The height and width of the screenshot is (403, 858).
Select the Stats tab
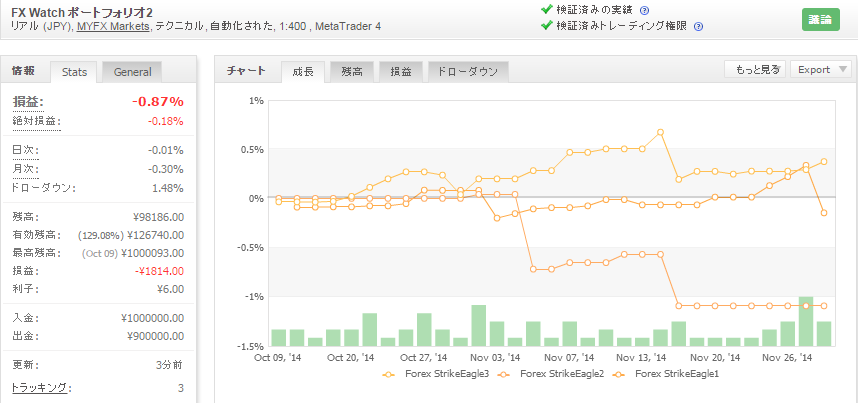click(x=74, y=72)
